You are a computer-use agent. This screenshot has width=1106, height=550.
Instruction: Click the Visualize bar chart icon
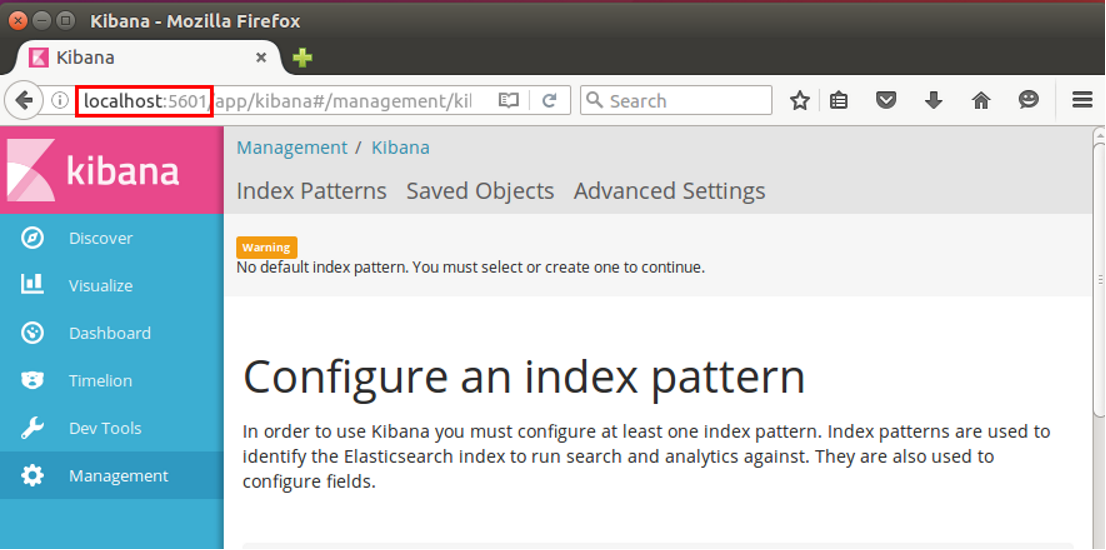(32, 285)
